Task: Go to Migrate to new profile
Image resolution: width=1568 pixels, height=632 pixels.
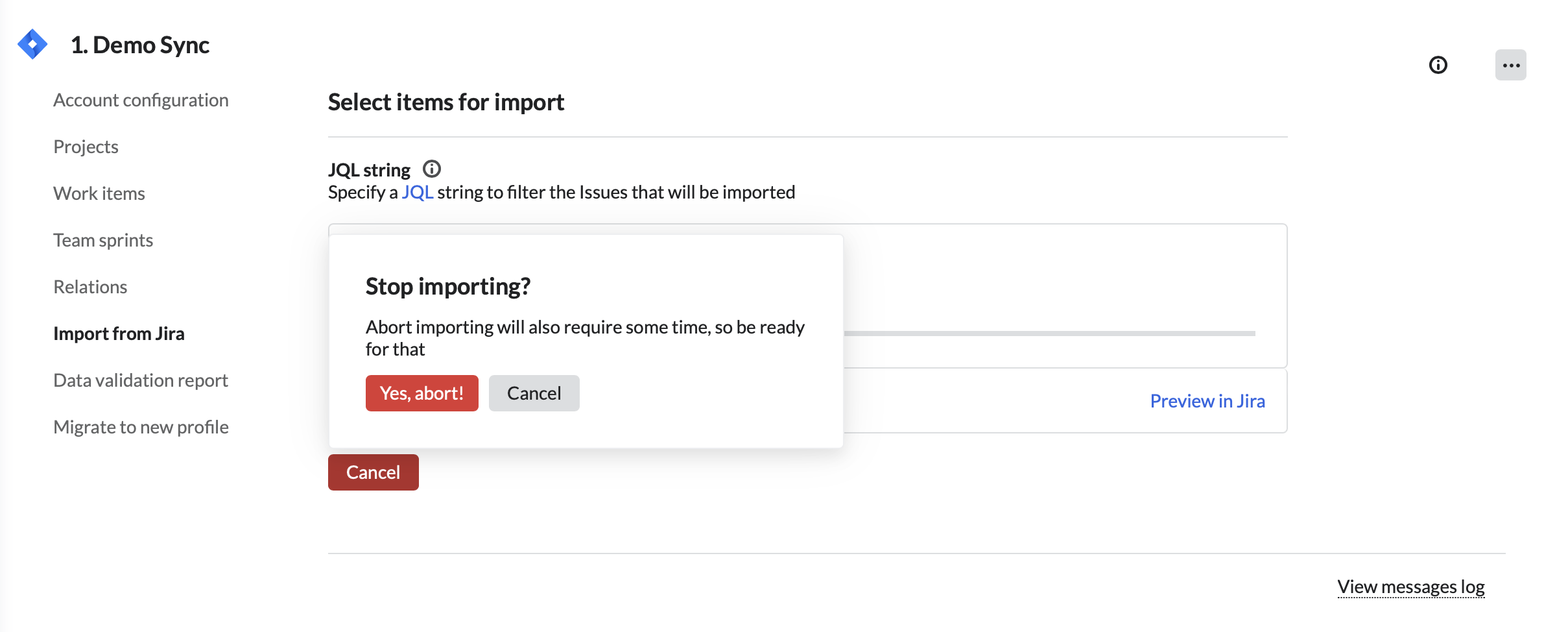Action: pos(141,427)
